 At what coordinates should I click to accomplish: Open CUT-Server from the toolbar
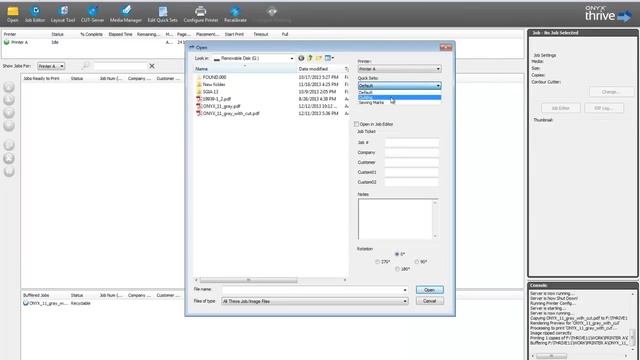point(92,14)
